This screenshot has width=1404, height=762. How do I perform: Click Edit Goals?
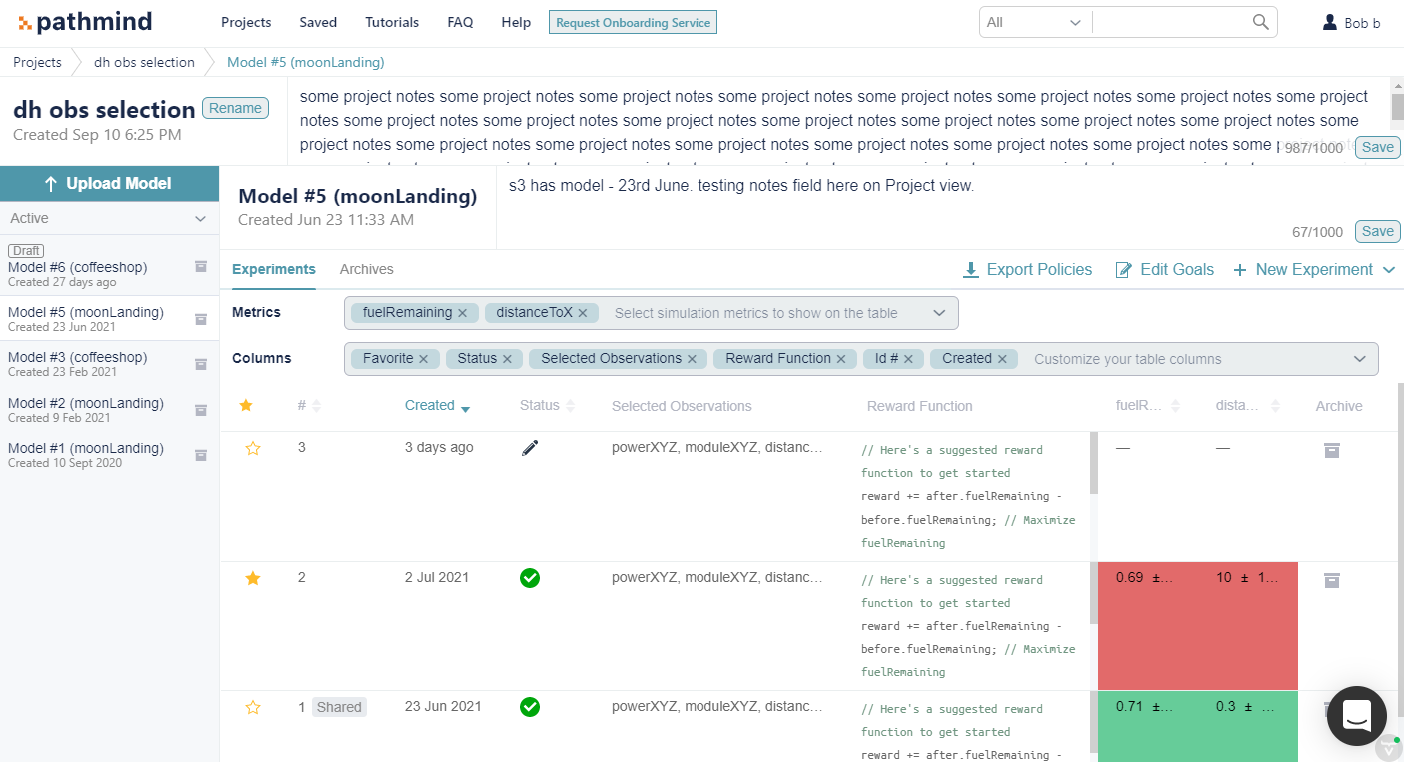coord(1164,270)
